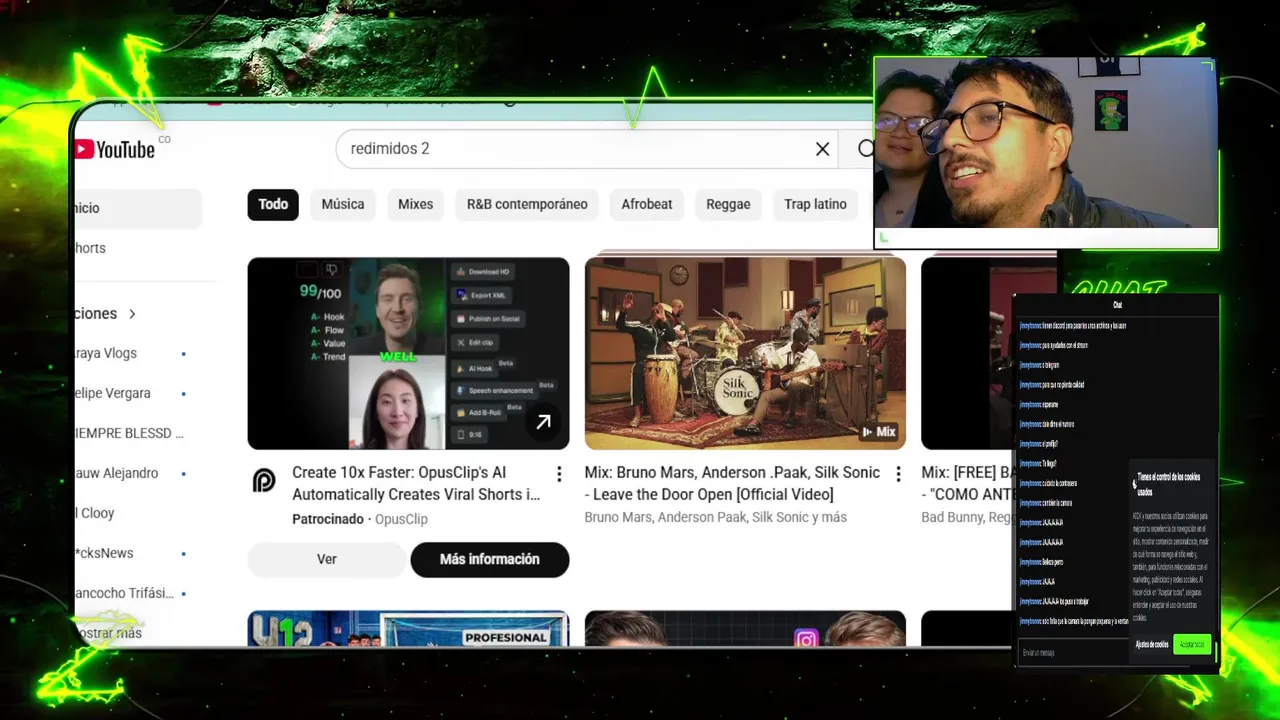Image resolution: width=1280 pixels, height=720 pixels.
Task: Select the "Mixes" filter chip
Action: (x=415, y=204)
